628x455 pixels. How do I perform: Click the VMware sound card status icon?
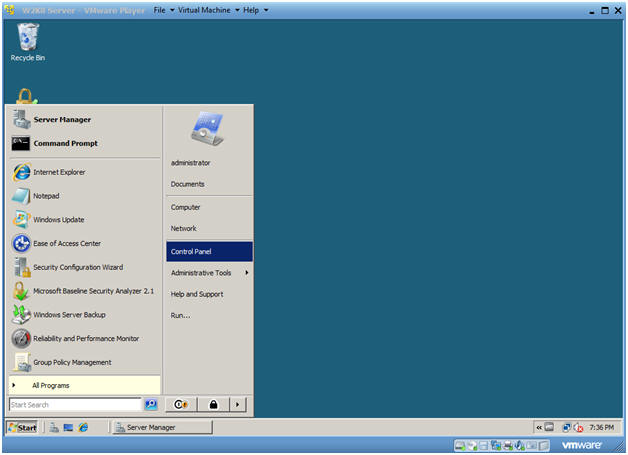519,445
